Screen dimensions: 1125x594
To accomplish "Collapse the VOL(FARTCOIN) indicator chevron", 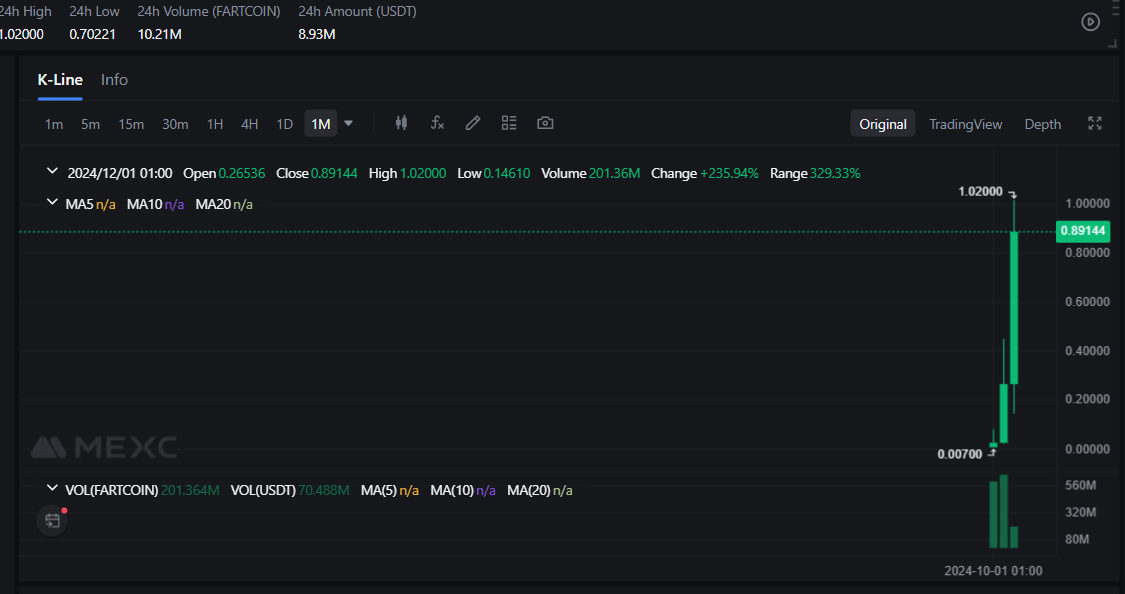I will click(x=52, y=489).
